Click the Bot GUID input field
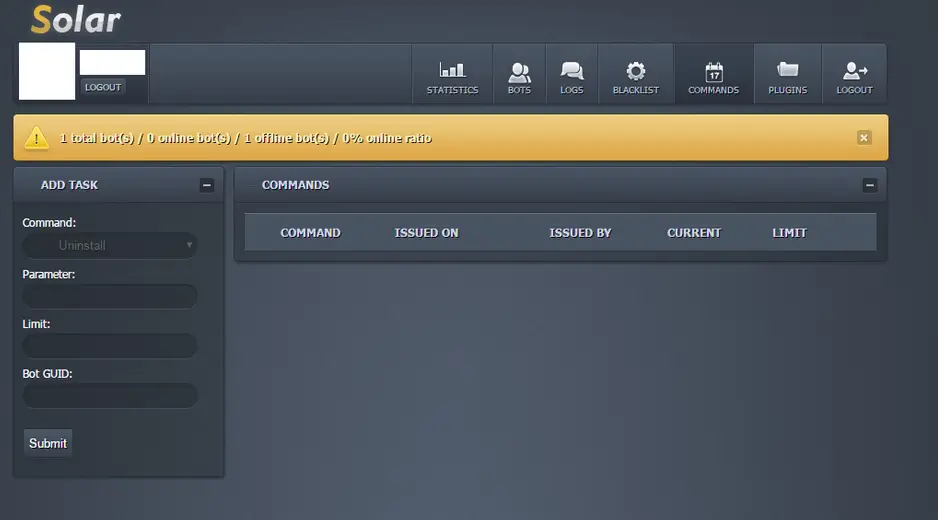This screenshot has height=520, width=938. tap(110, 396)
